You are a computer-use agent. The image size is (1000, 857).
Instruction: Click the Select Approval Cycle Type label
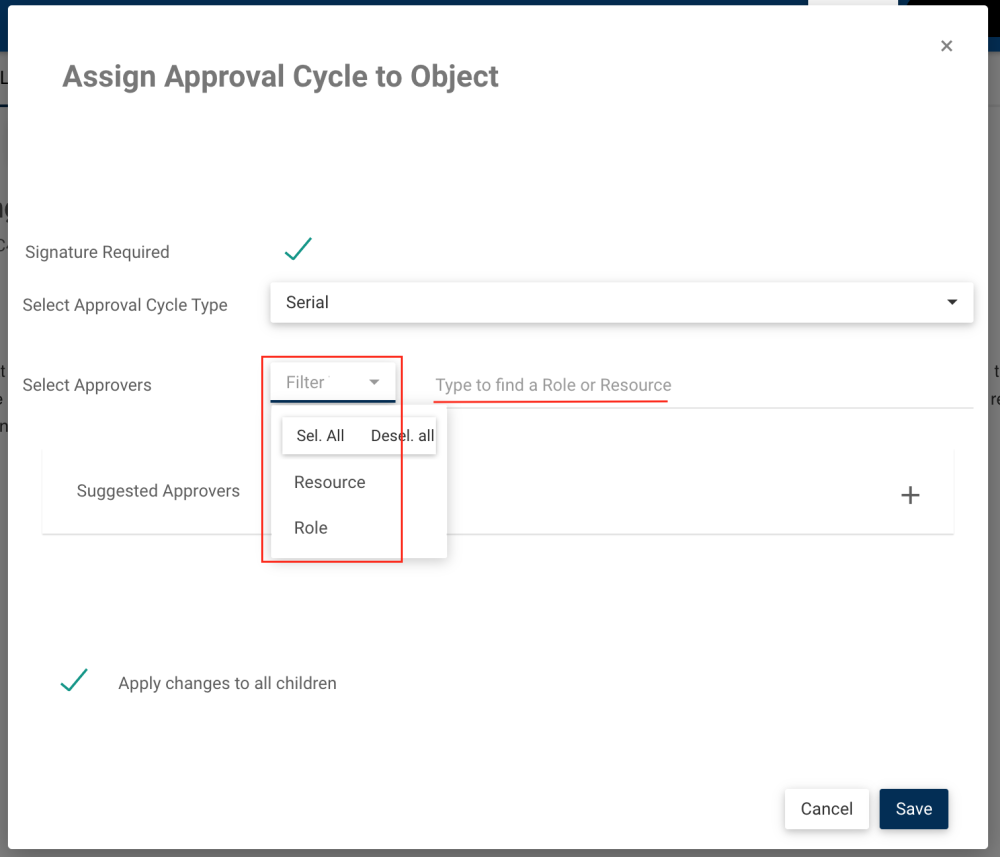point(125,305)
